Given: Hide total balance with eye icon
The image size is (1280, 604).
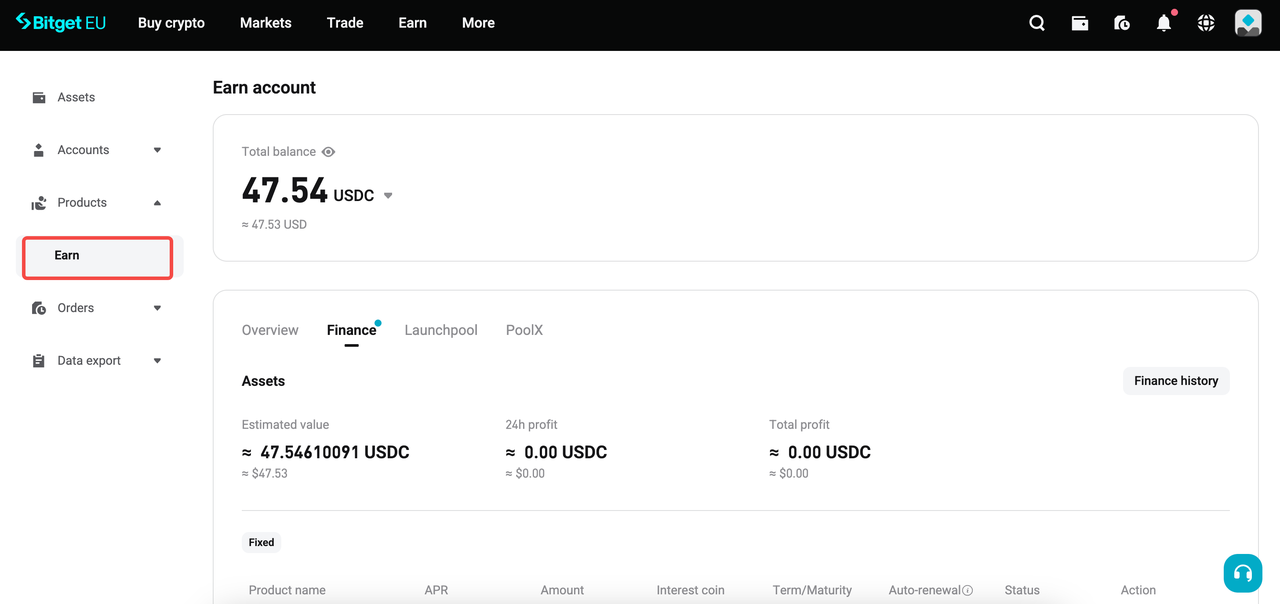Looking at the screenshot, I should (328, 152).
